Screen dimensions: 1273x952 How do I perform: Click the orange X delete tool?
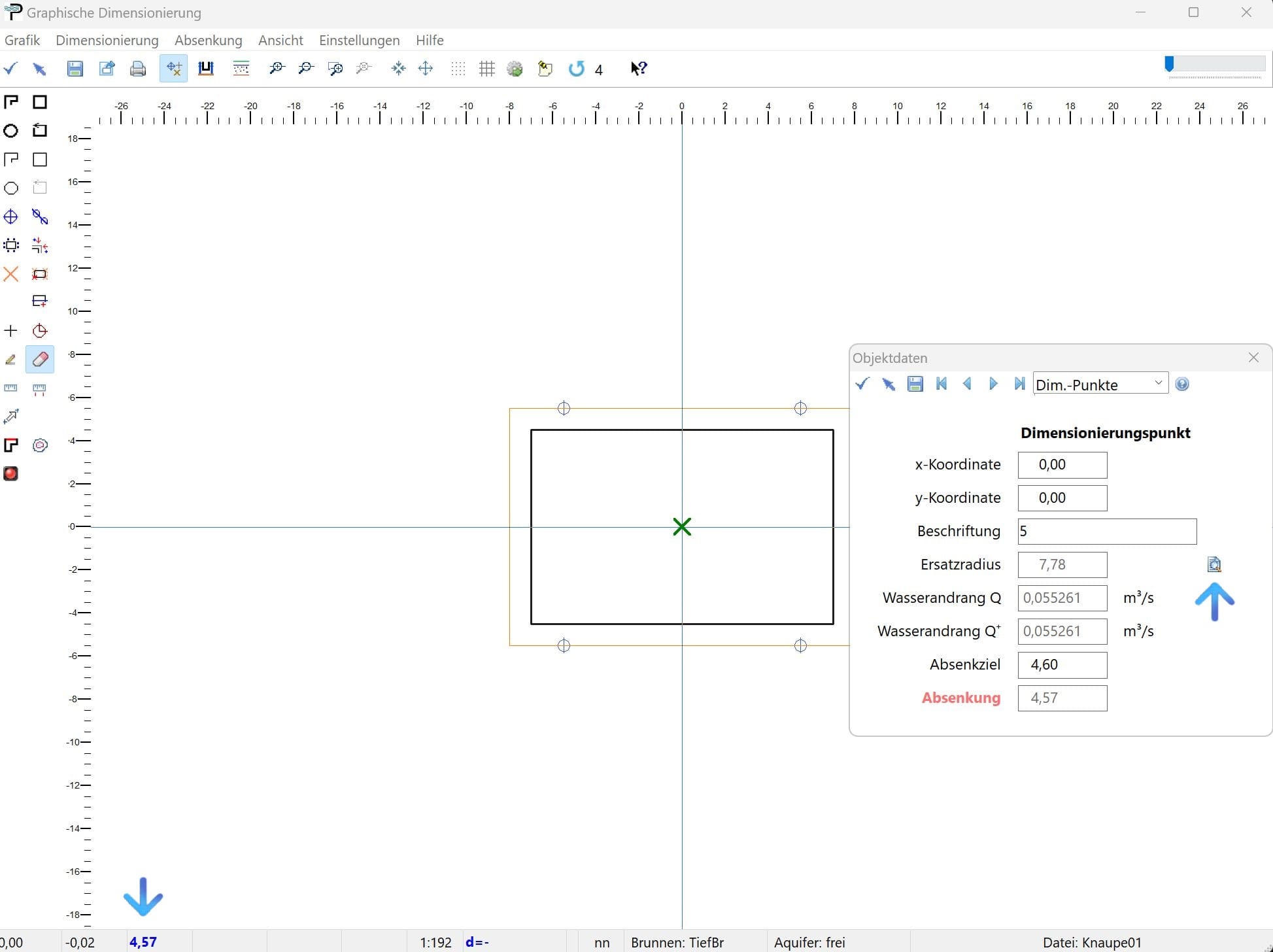tap(11, 274)
